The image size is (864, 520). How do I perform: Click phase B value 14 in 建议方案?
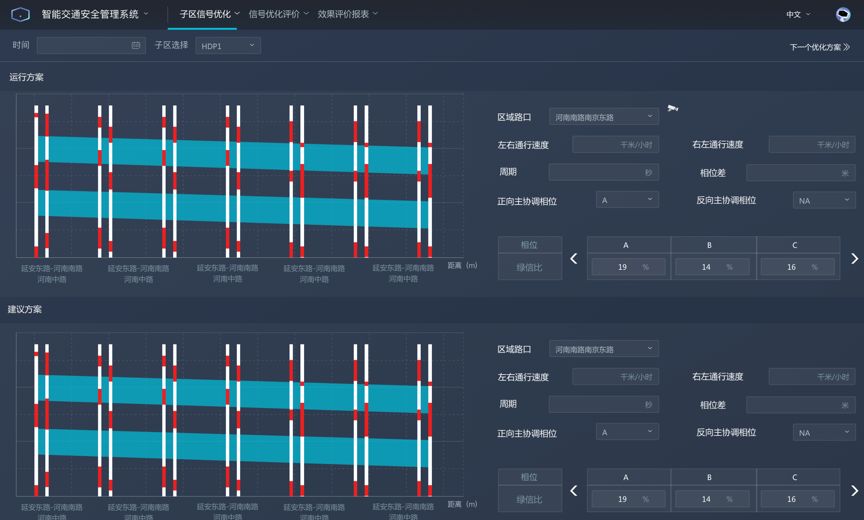712,499
